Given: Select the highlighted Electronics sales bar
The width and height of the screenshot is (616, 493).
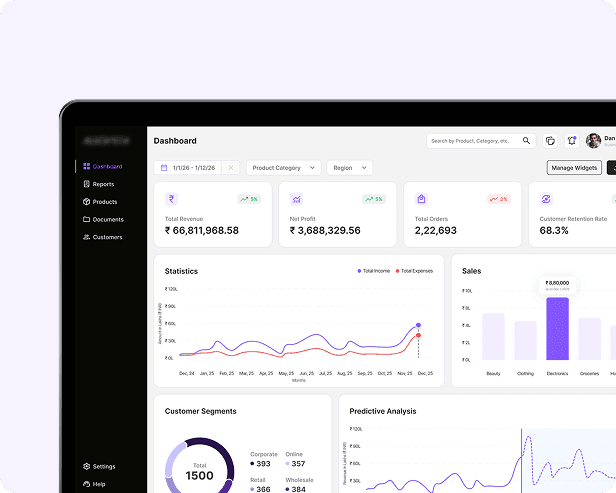Looking at the screenshot, I should (x=557, y=329).
